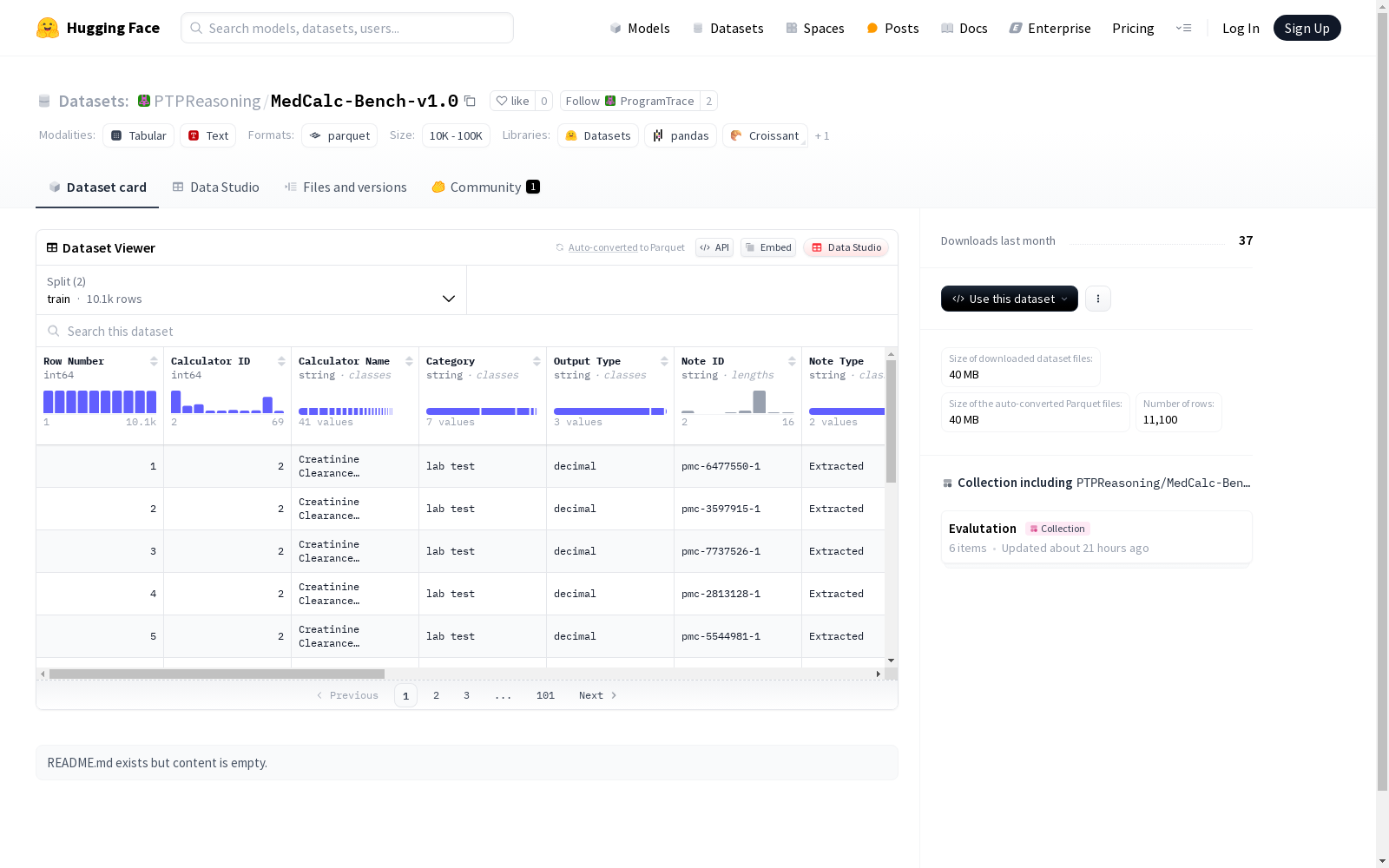Click the pmc-6477550-1 Note ID cell
Image resolution: width=1389 pixels, height=868 pixels.
[x=738, y=466]
